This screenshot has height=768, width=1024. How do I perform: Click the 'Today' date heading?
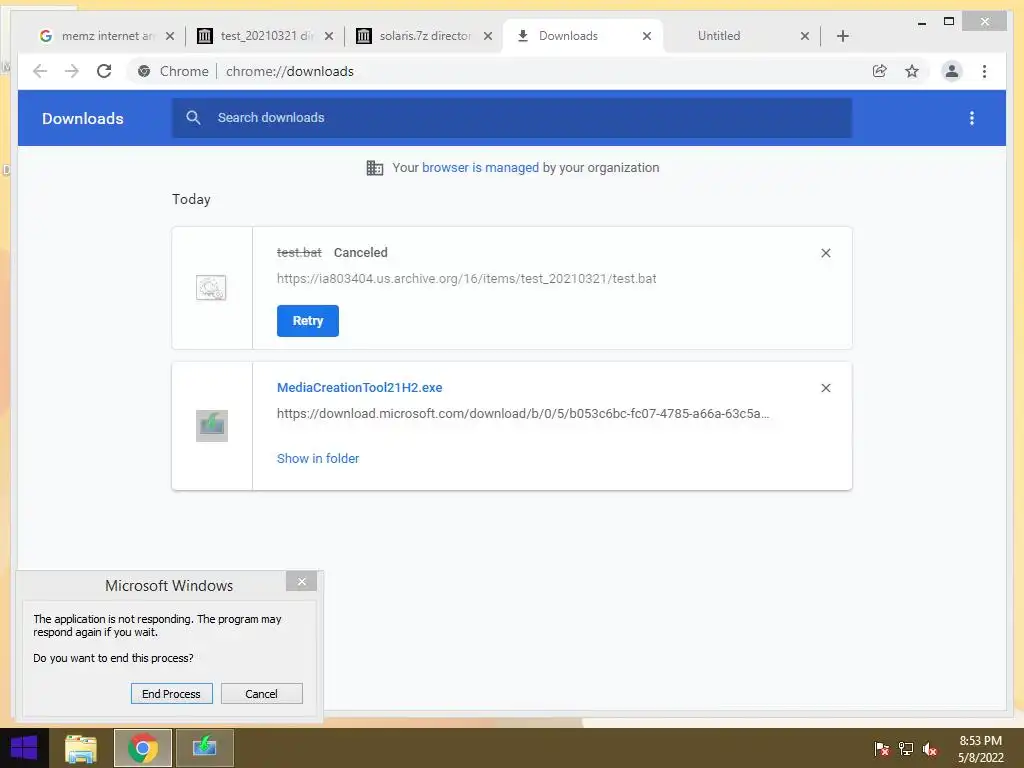point(191,199)
